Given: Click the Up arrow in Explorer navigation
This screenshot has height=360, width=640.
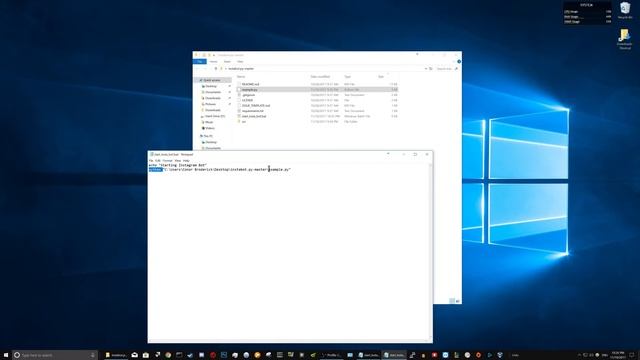Looking at the screenshot, I should (x=216, y=69).
